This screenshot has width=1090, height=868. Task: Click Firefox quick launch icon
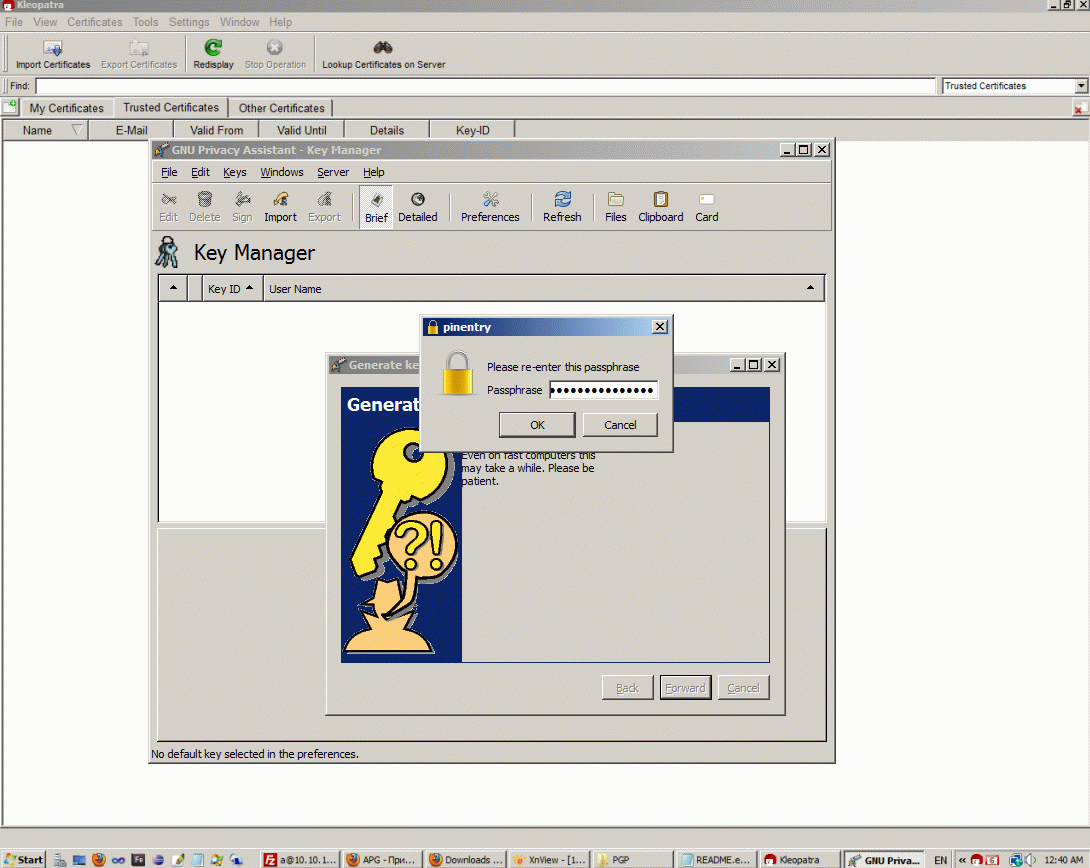click(x=99, y=859)
